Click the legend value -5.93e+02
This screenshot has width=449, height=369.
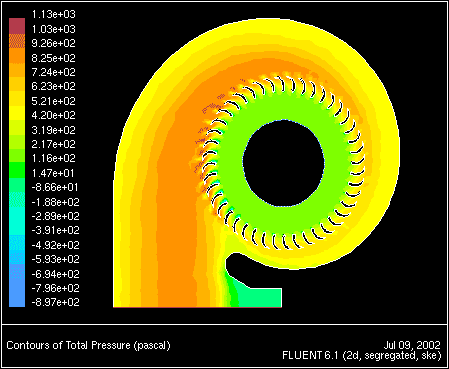tap(55, 259)
